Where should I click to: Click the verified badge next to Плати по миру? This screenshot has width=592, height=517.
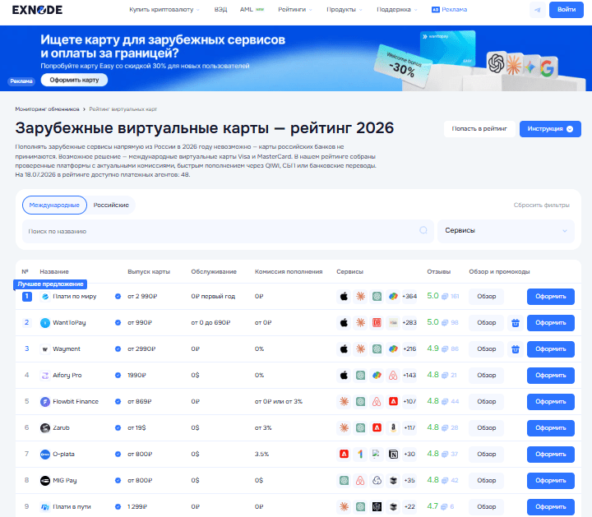click(x=118, y=296)
